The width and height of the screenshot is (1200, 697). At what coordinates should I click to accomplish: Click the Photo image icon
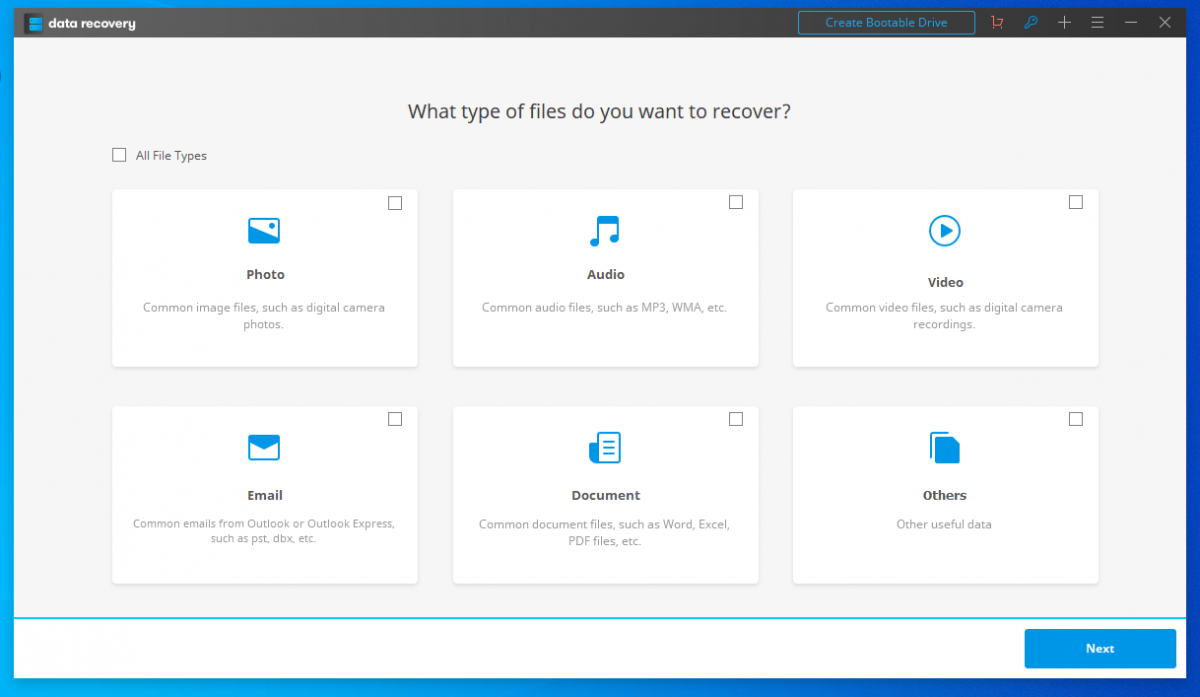(264, 230)
